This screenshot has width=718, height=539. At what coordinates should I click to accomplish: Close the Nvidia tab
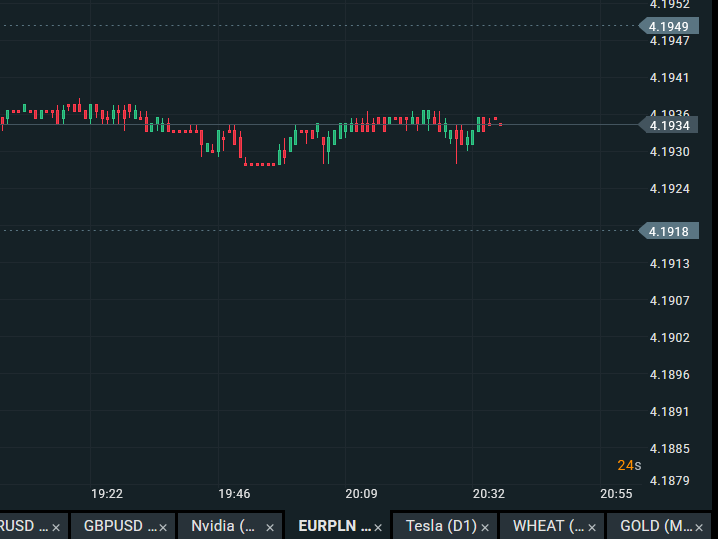point(270,528)
